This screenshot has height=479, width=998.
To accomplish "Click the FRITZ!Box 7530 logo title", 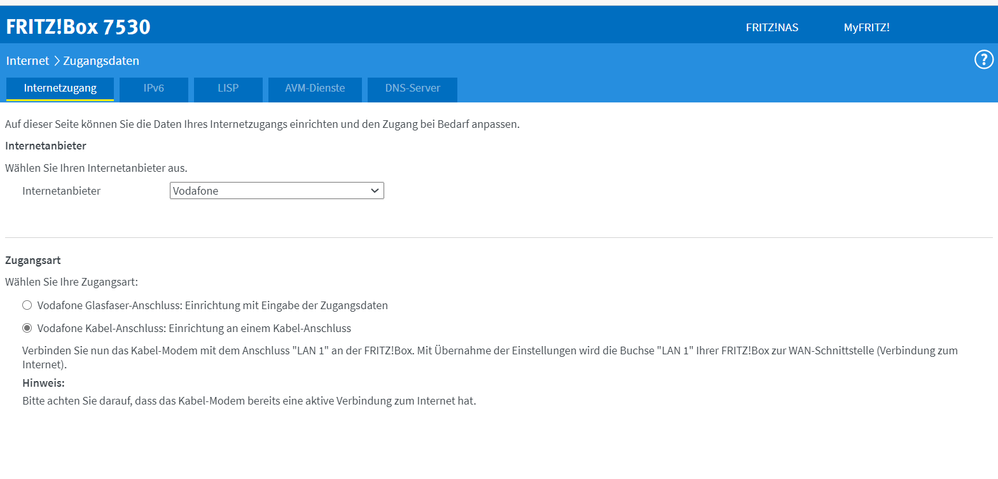I will tap(78, 27).
